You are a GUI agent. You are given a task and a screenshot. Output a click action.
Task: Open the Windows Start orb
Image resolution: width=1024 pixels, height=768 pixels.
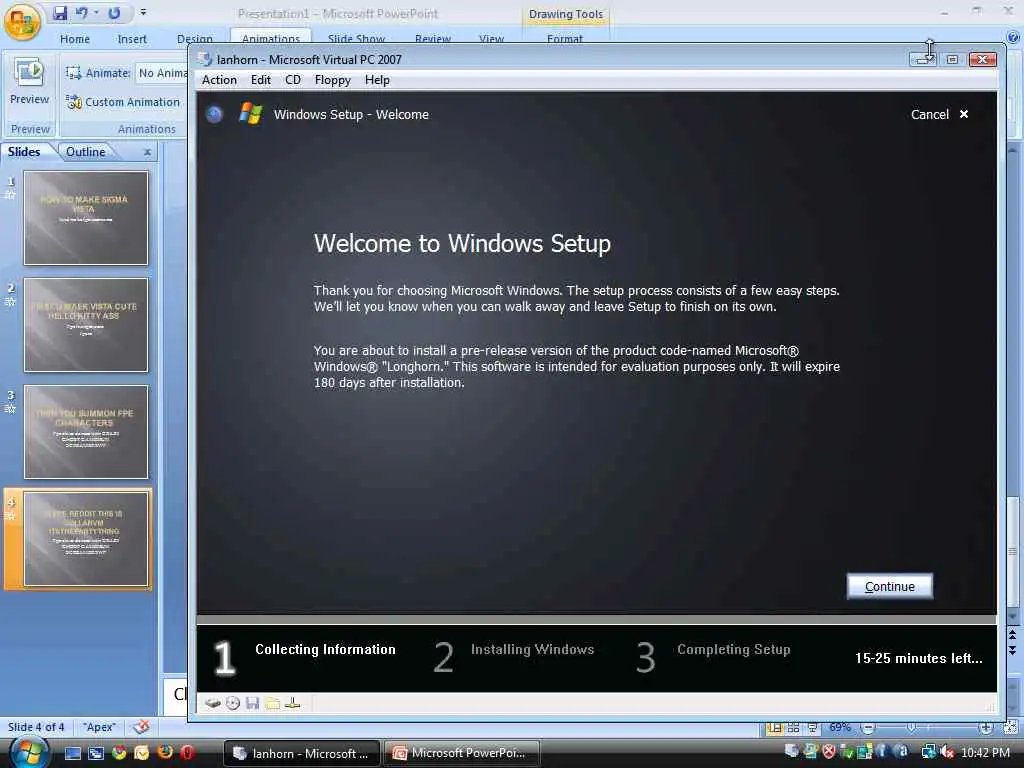pos(29,753)
